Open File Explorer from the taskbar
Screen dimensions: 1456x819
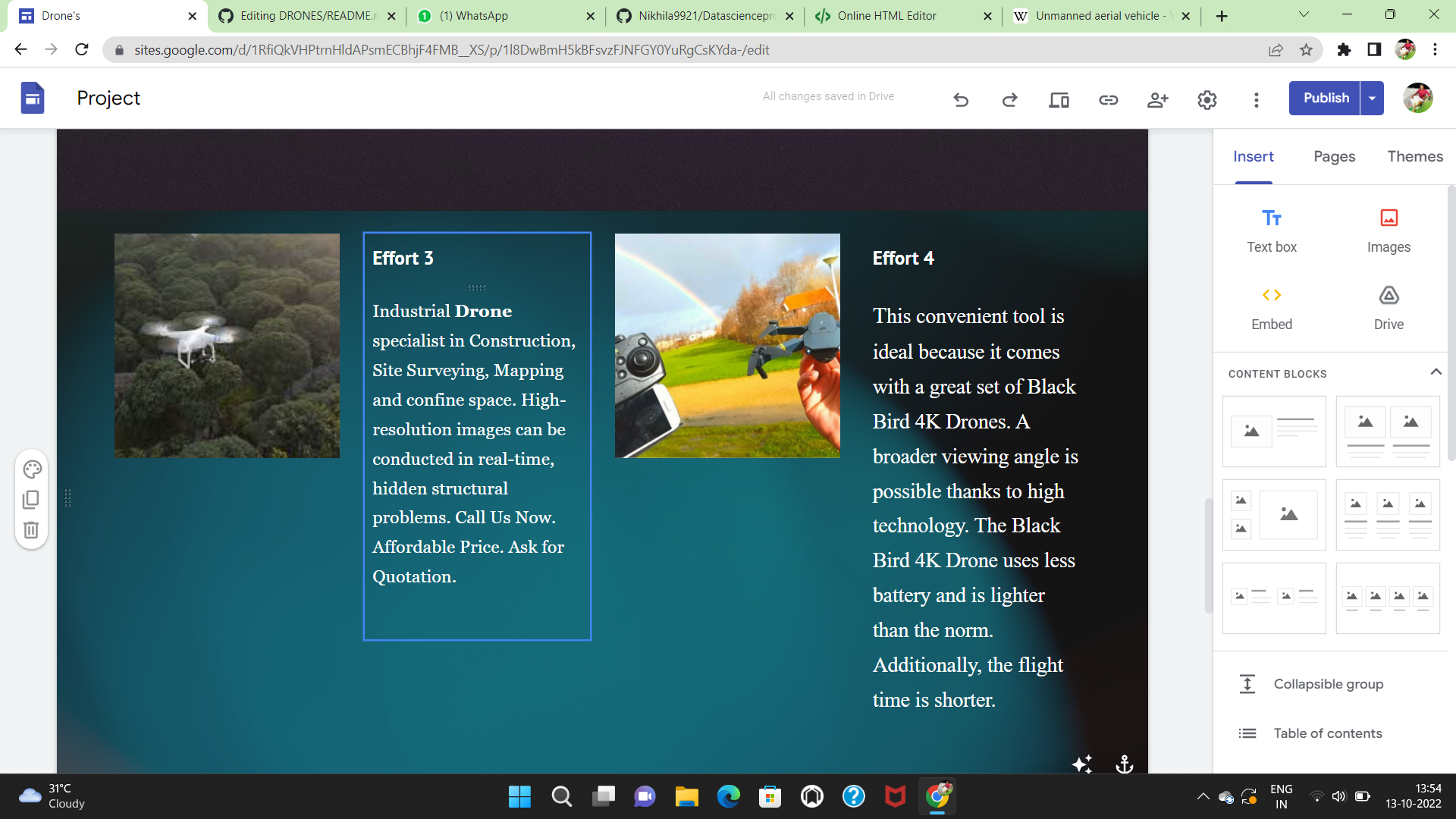pos(686,796)
